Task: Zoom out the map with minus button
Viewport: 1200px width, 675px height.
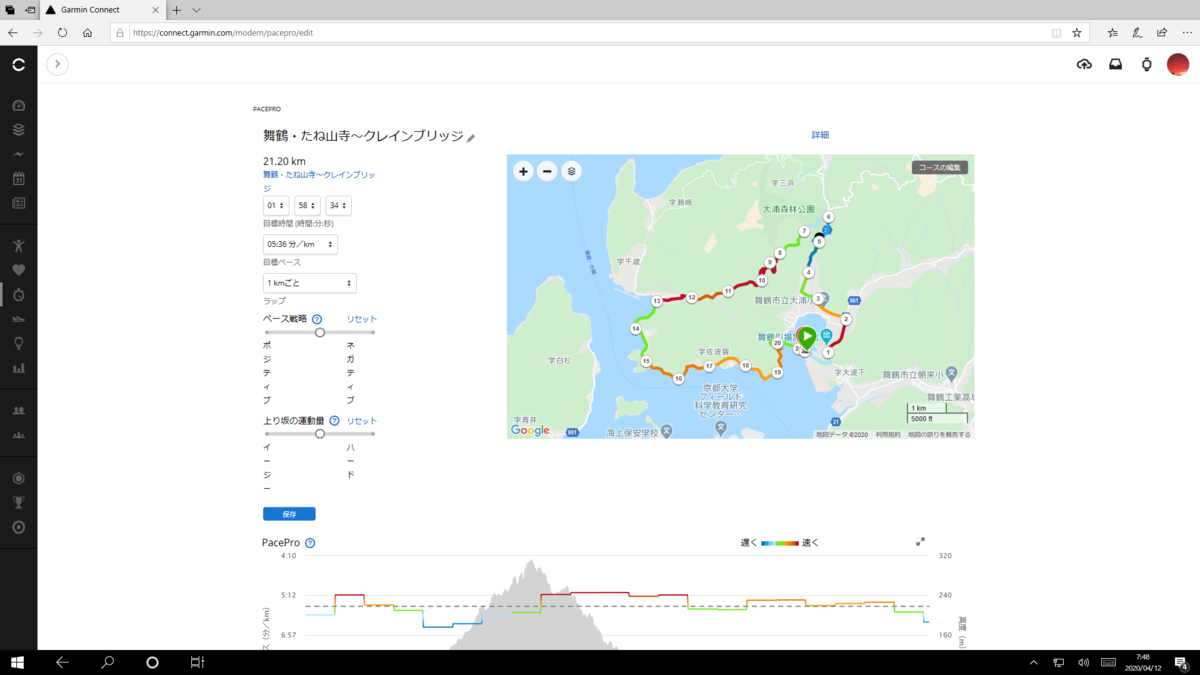Action: [547, 171]
